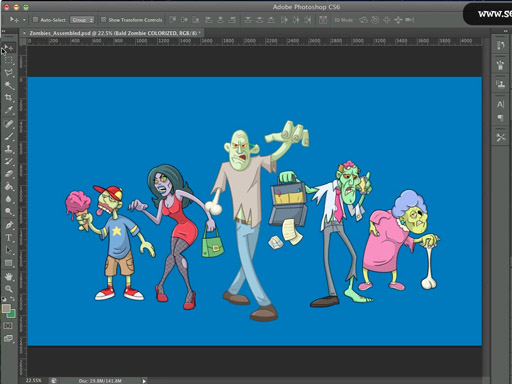Select 3D Pan mode icon
Image resolution: width=512 pixels, height=384 pixels.
click(387, 20)
